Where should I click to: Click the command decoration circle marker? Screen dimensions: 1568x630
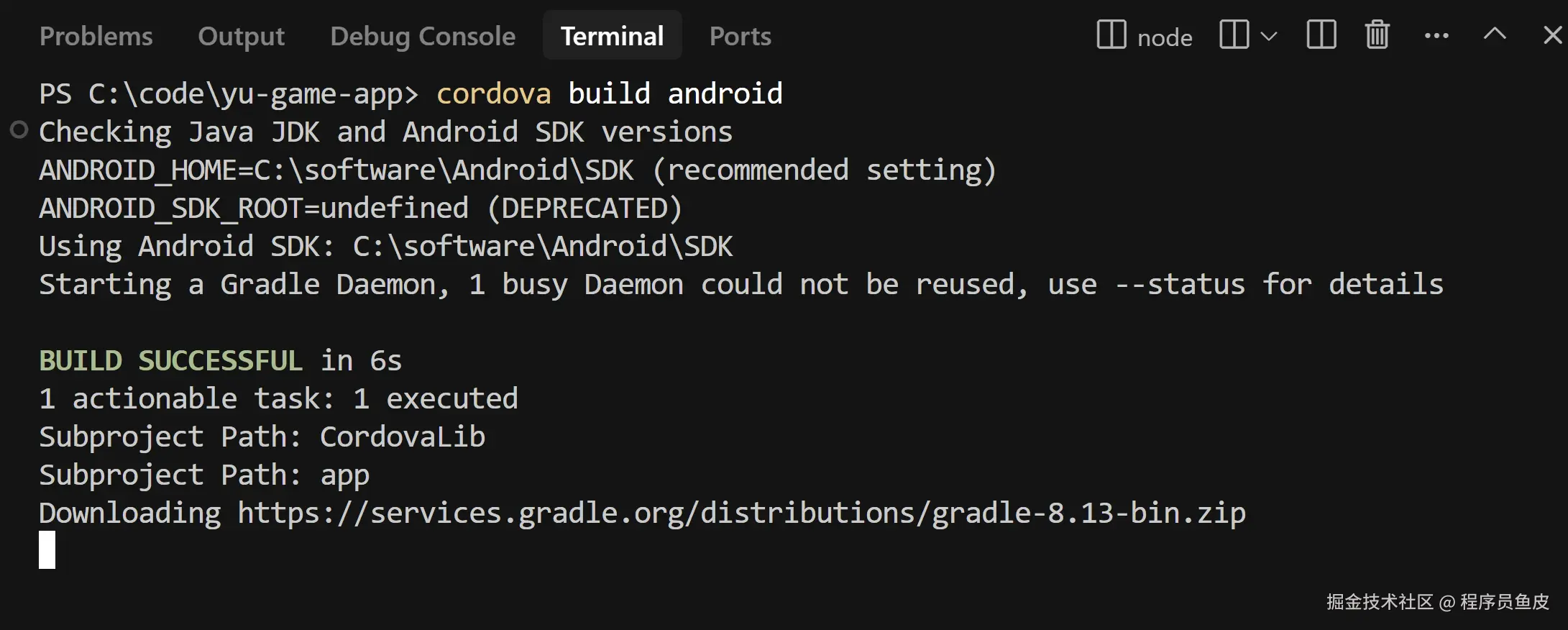click(x=19, y=130)
